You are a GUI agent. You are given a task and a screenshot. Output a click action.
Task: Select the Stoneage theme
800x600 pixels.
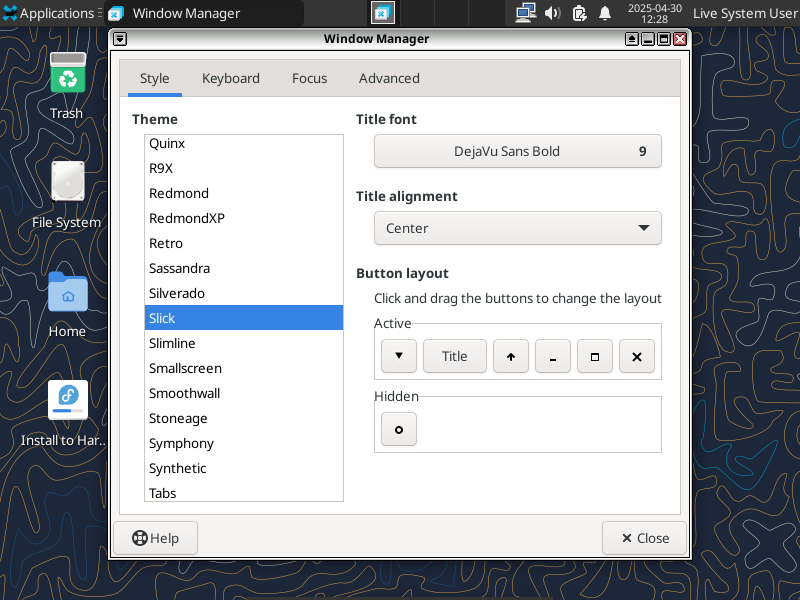244,418
